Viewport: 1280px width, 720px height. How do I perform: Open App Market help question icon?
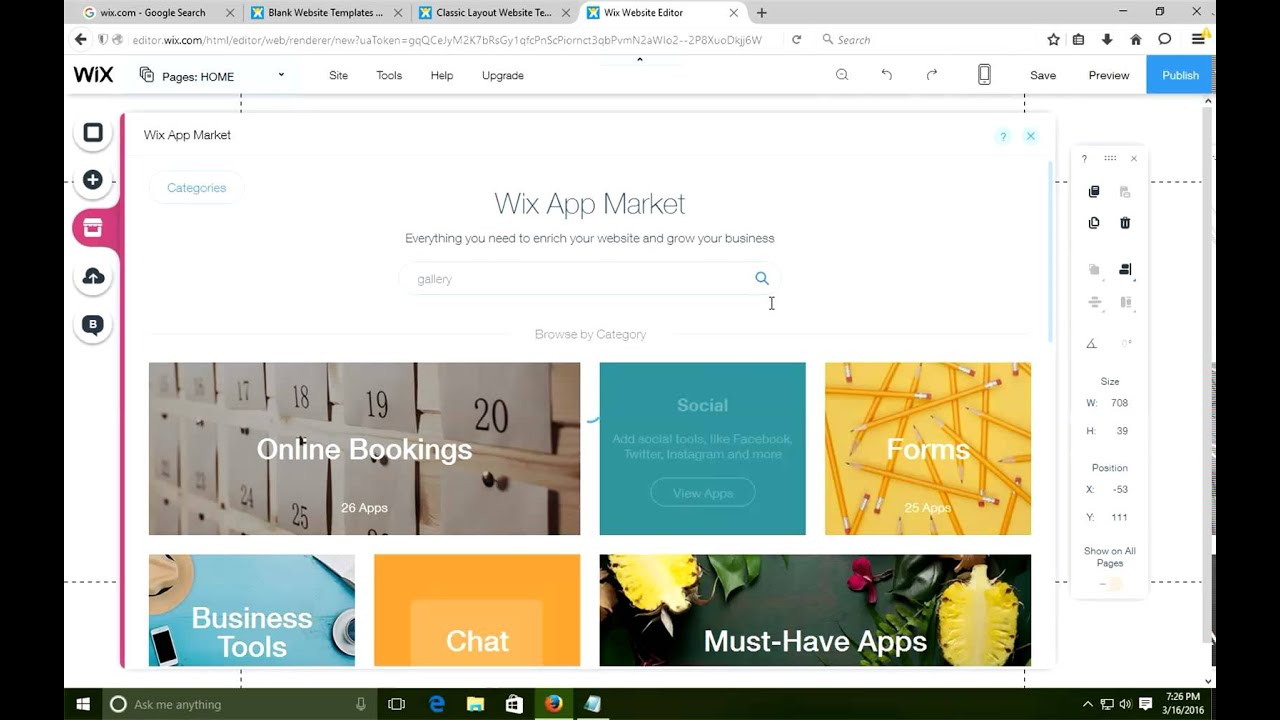click(1003, 136)
